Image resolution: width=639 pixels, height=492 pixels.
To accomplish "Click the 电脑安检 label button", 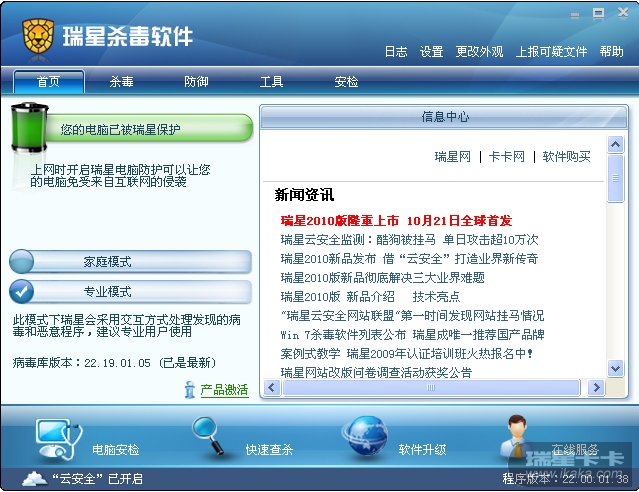I will 116,450.
